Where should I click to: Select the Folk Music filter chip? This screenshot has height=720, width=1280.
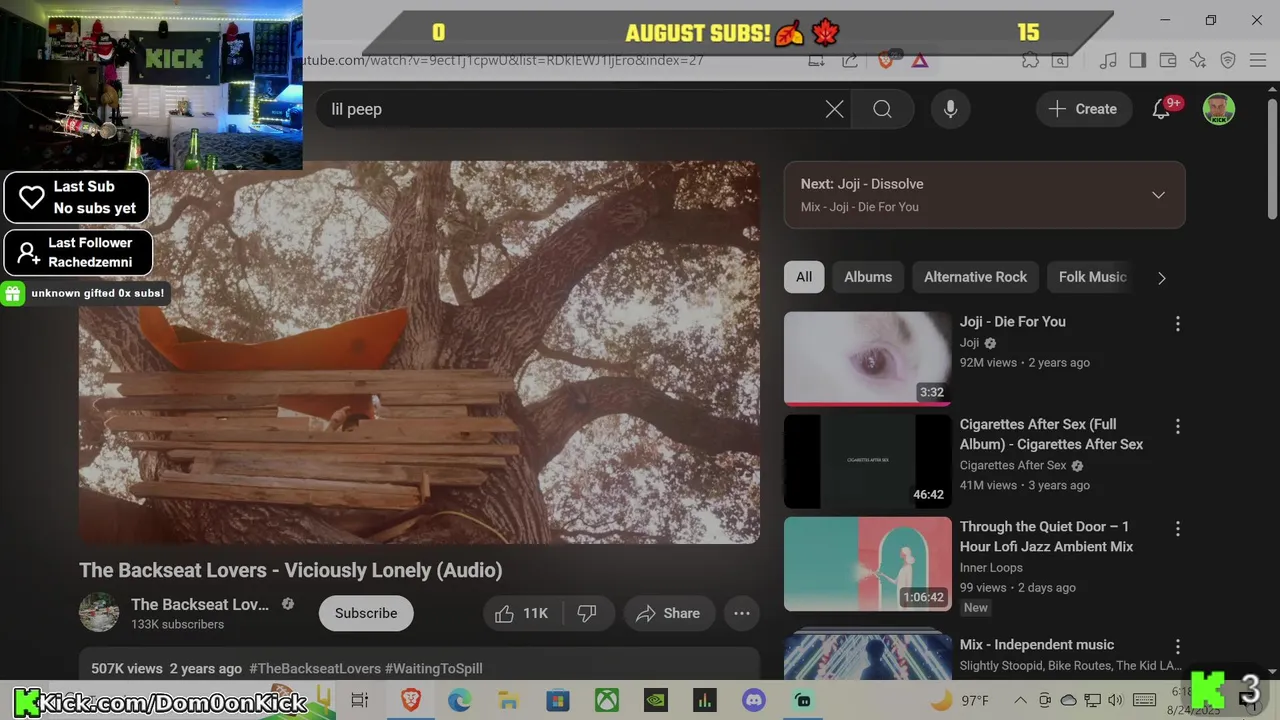[x=1092, y=277]
